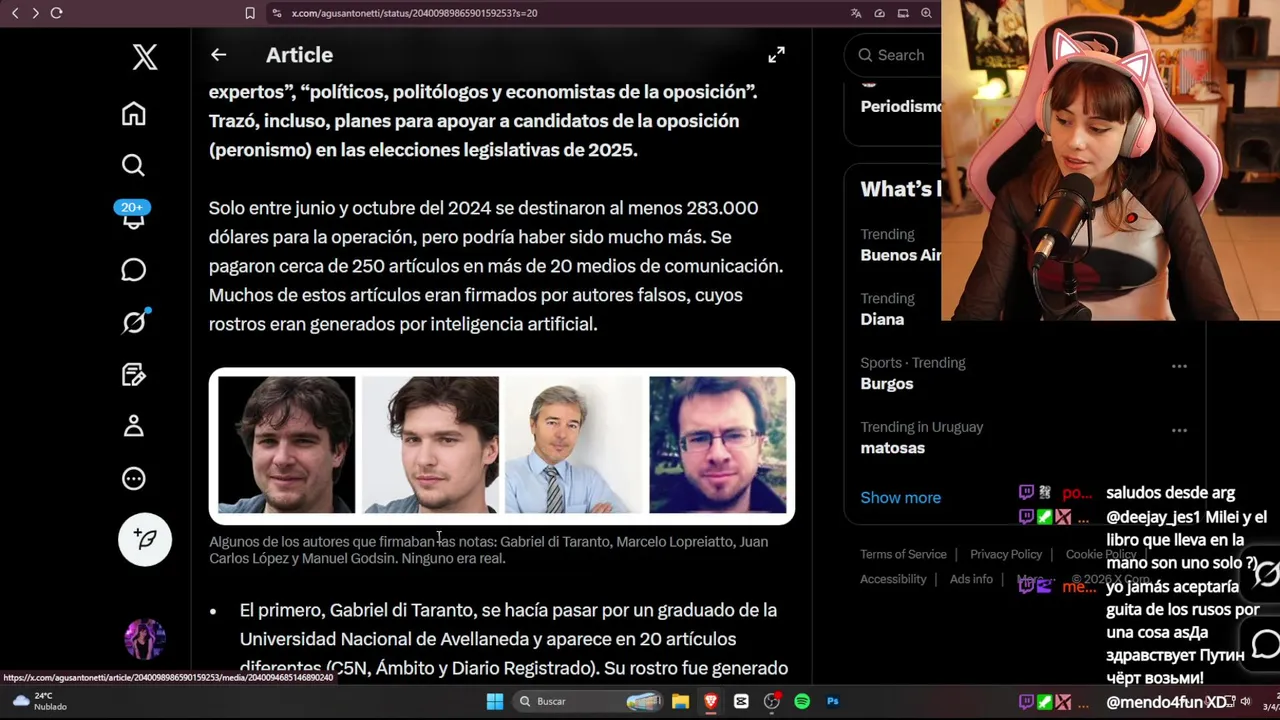Click the 'Article' page heading
The image size is (1280, 720).
click(x=299, y=55)
